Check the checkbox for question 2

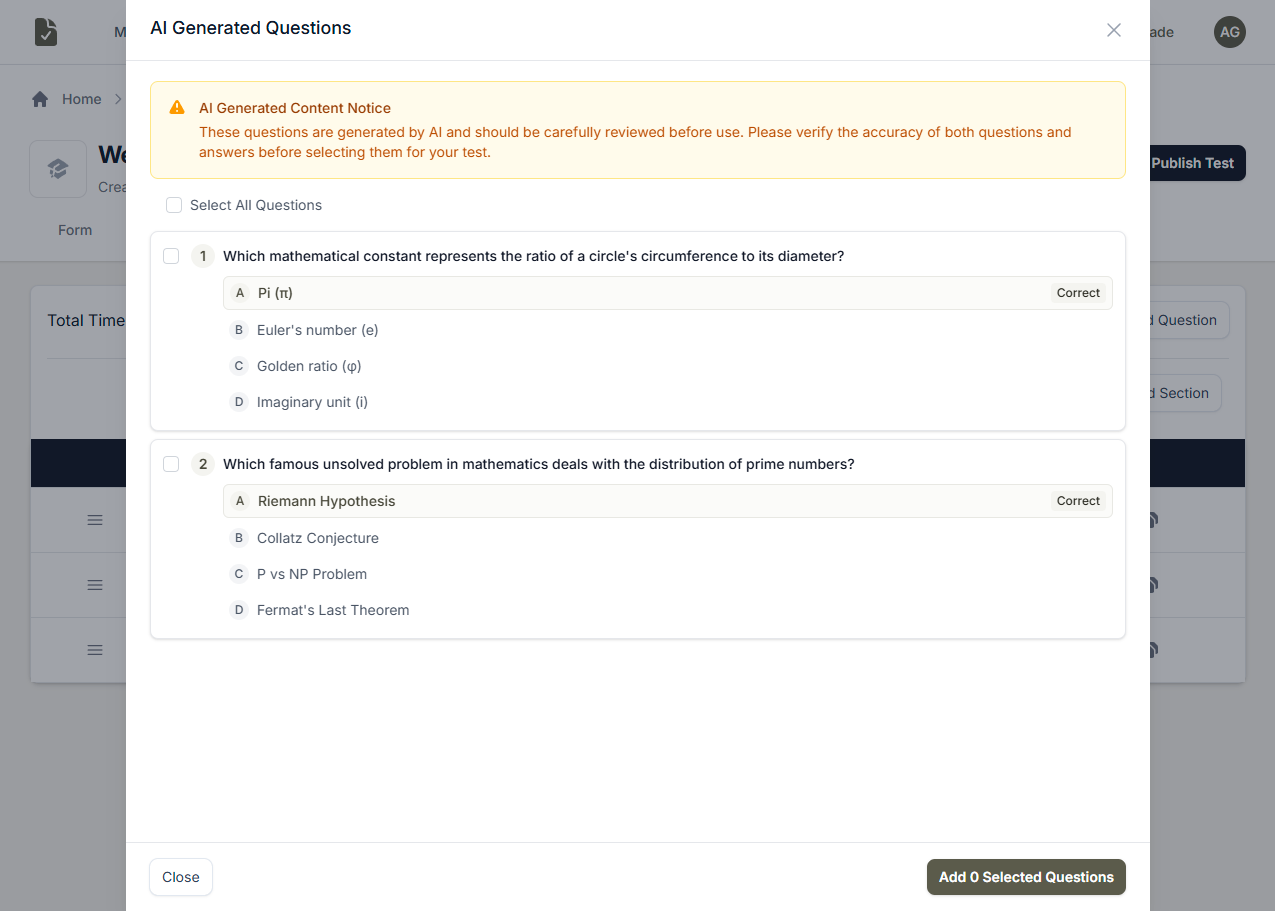(x=171, y=463)
